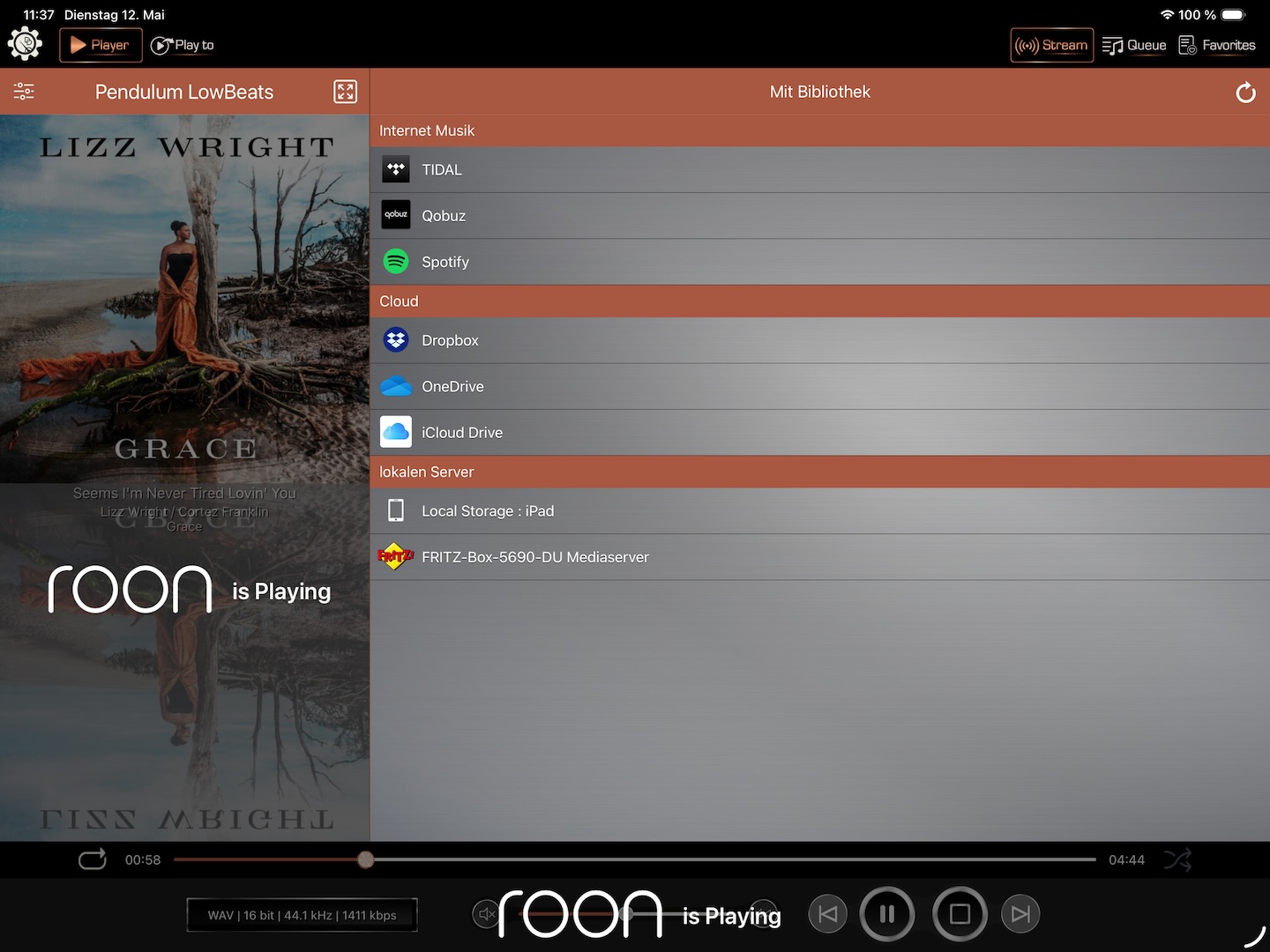Browse the OneDrive cloud storage
Image resolution: width=1270 pixels, height=952 pixels.
[820, 386]
